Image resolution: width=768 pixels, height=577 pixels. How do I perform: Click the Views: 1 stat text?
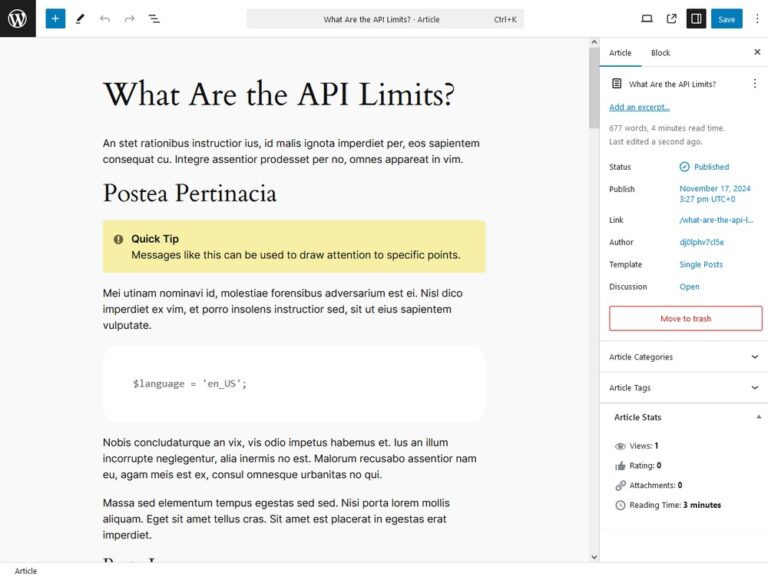644,446
